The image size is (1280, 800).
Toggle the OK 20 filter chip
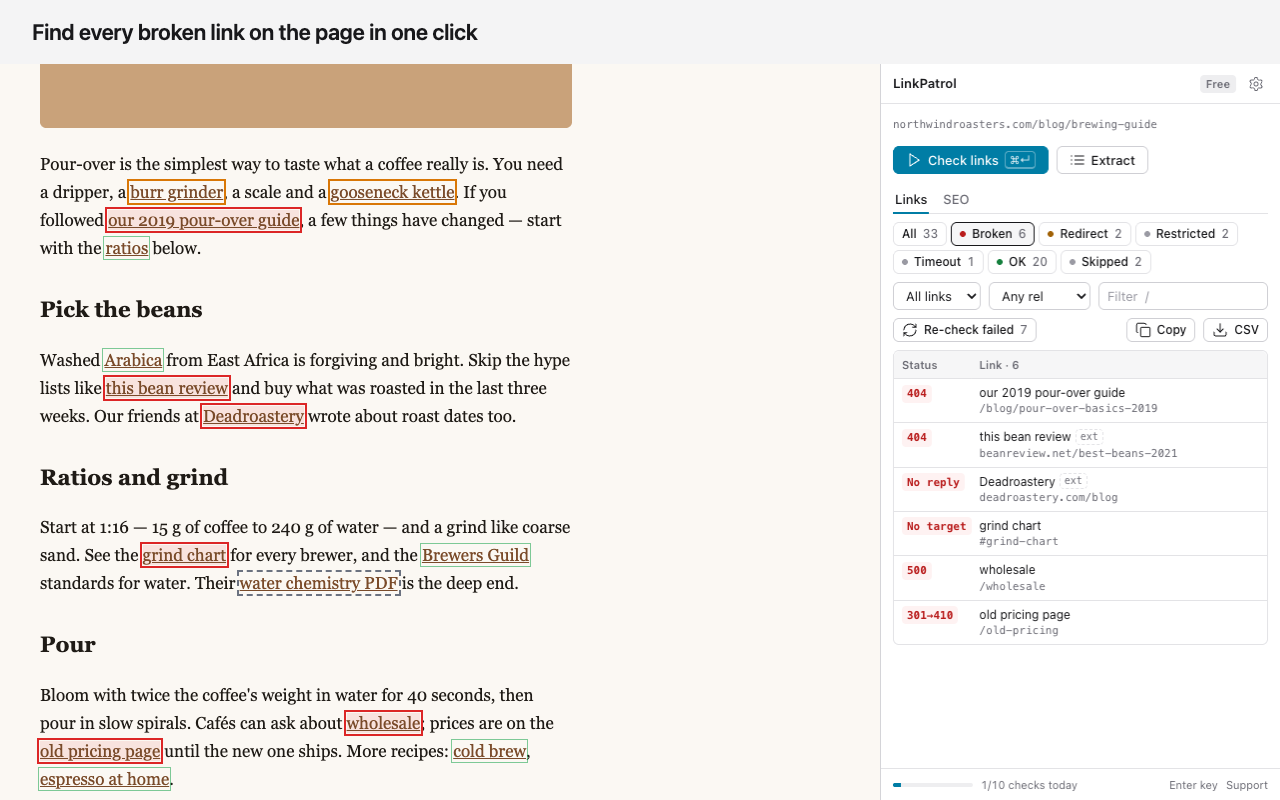click(1022, 262)
